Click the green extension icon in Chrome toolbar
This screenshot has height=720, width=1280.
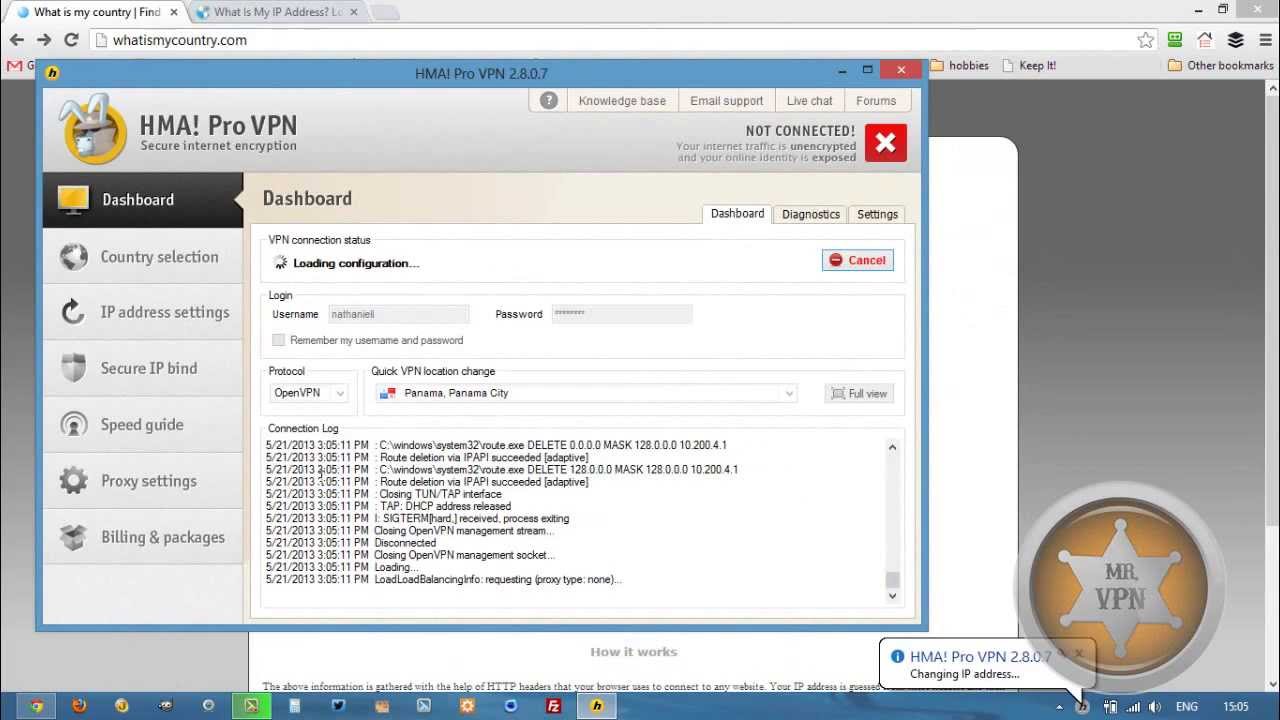pos(1175,40)
